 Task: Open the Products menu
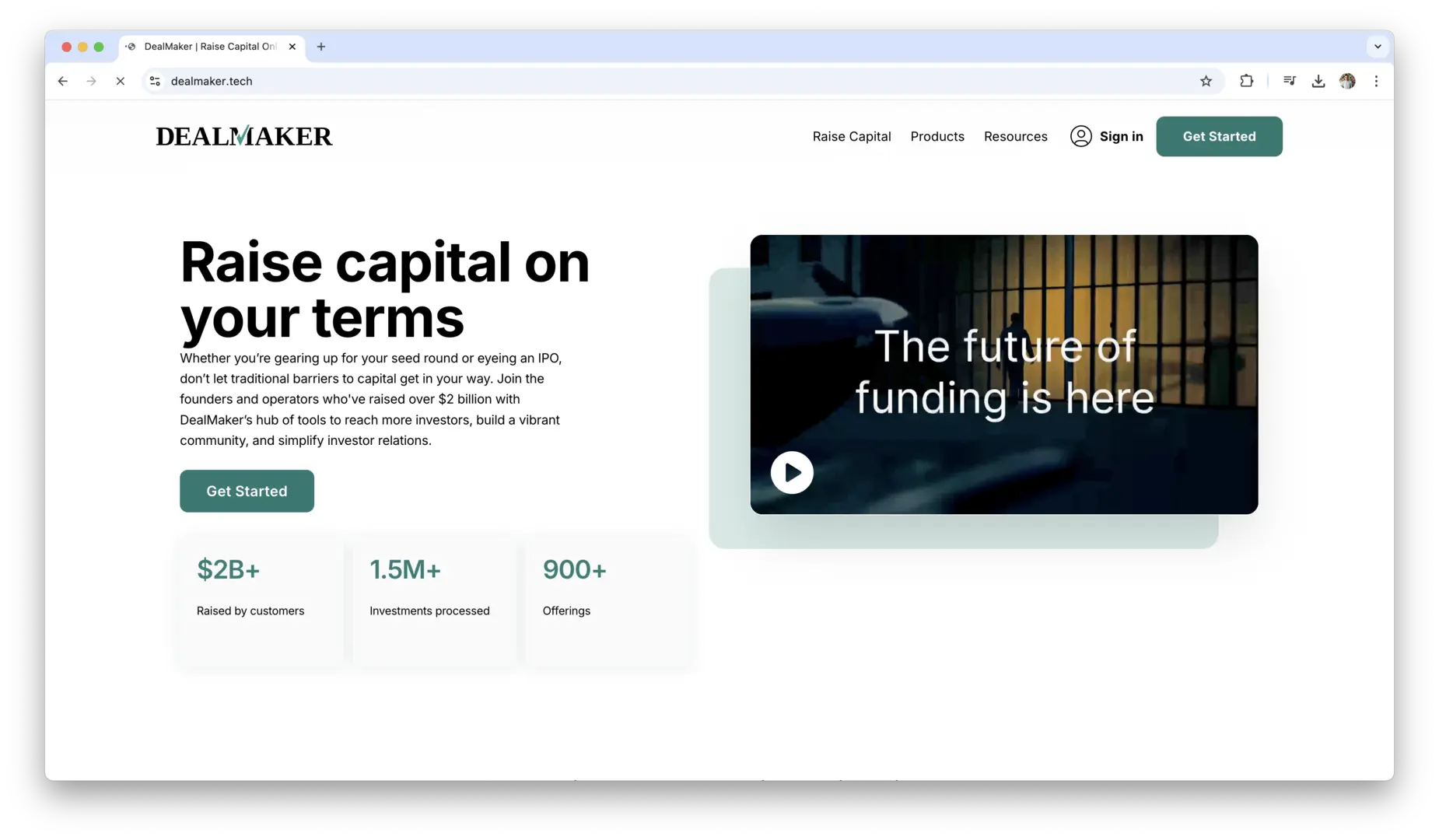(937, 136)
